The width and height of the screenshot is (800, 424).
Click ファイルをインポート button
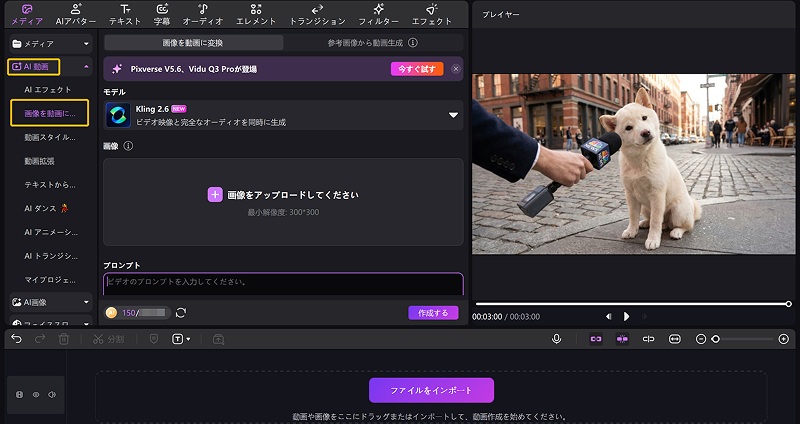(431, 390)
